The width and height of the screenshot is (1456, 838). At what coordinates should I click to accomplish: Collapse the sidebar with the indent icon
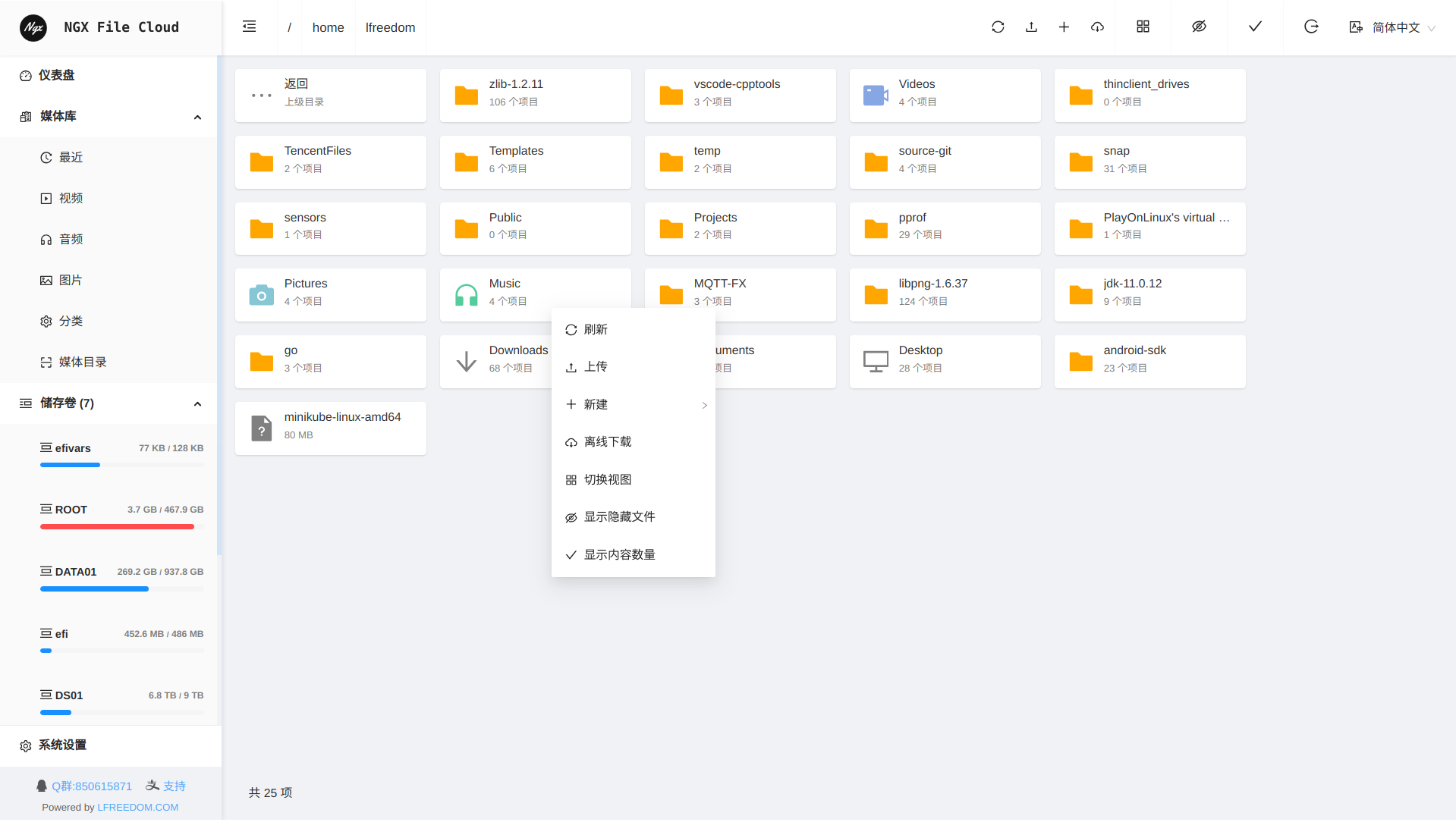249,27
